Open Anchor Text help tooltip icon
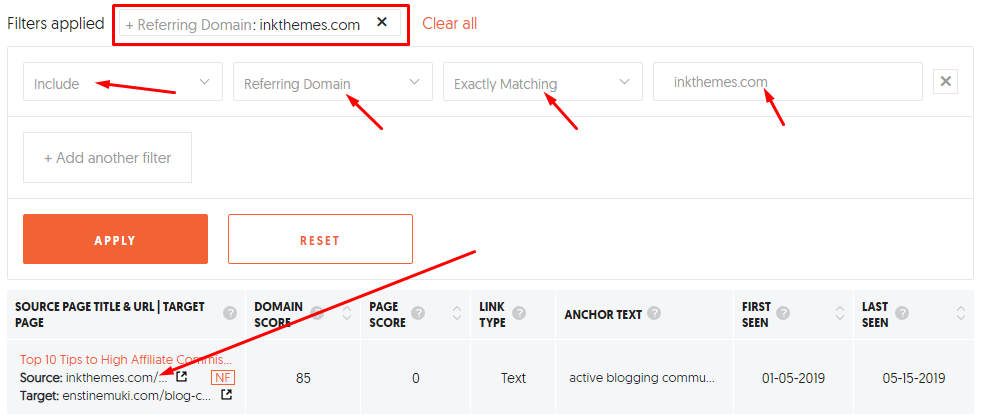982x418 pixels. coord(654,314)
